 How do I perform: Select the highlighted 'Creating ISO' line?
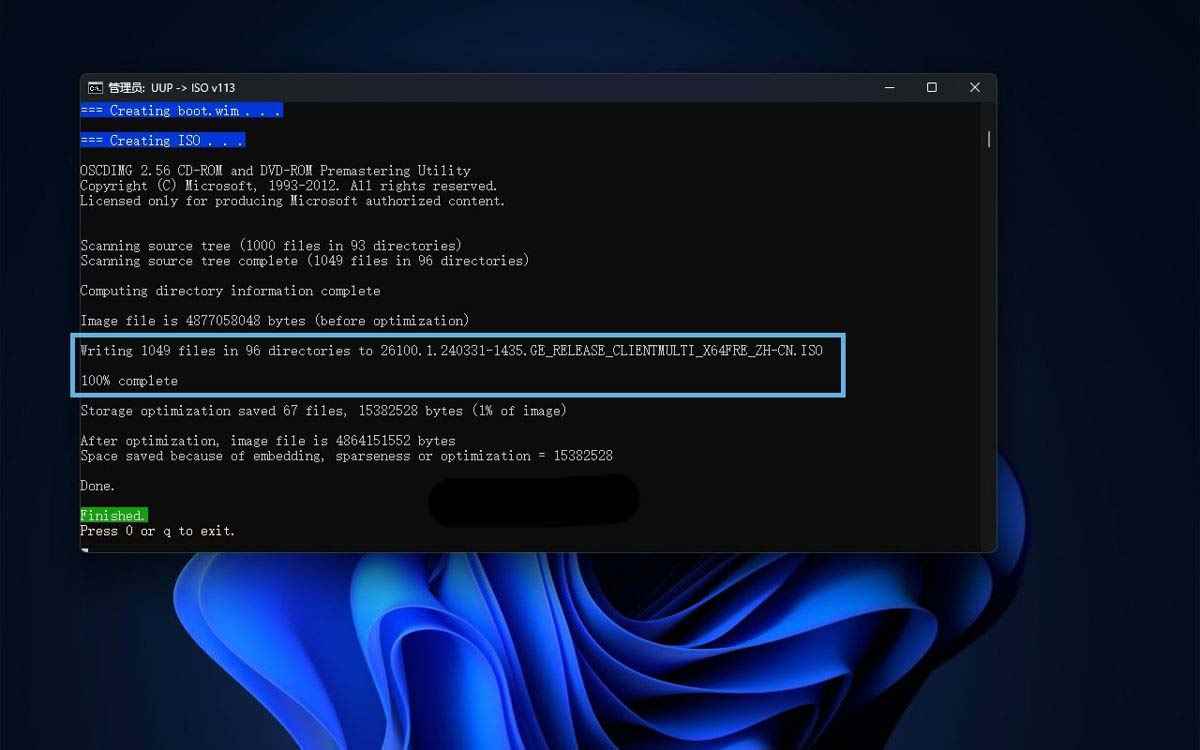[162, 140]
